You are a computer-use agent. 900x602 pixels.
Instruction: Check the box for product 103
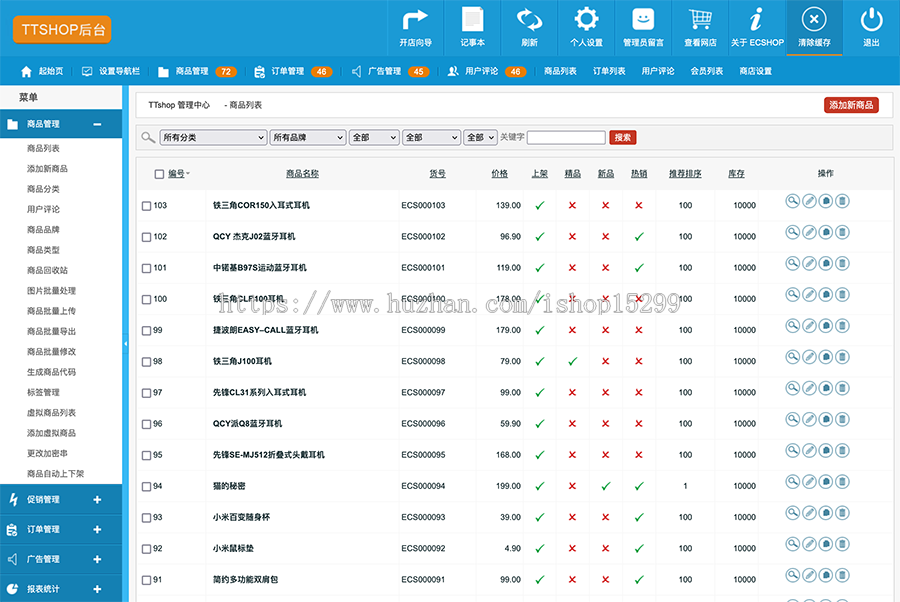point(146,205)
